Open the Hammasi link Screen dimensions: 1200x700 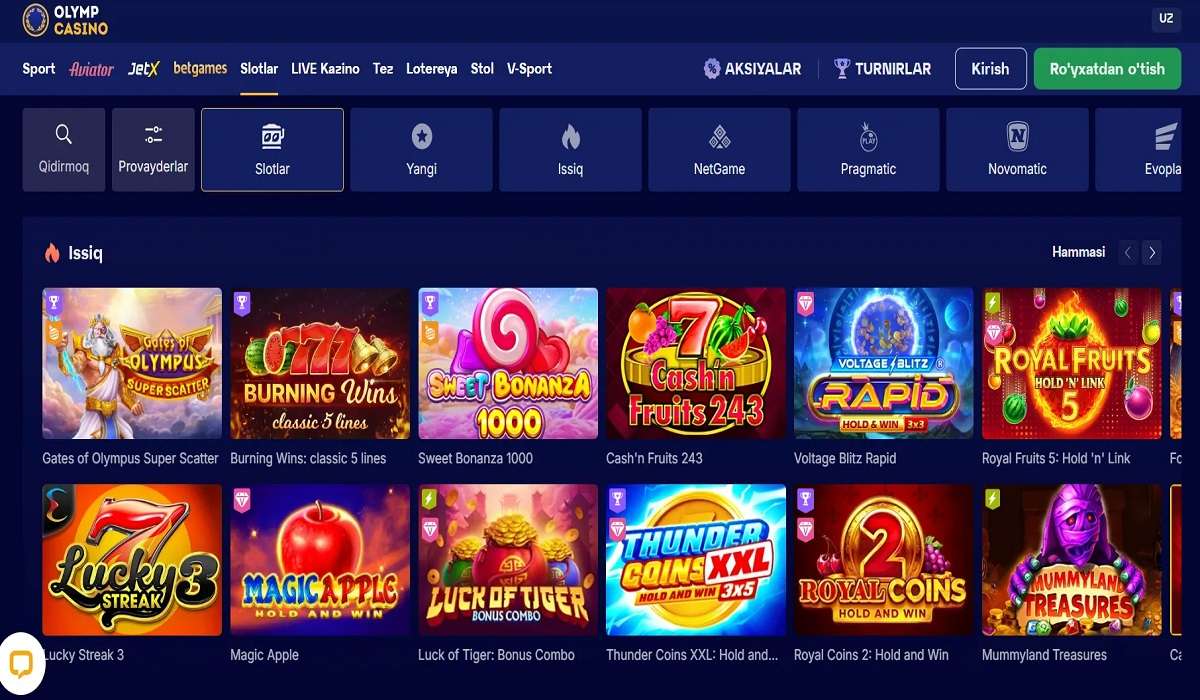1078,252
